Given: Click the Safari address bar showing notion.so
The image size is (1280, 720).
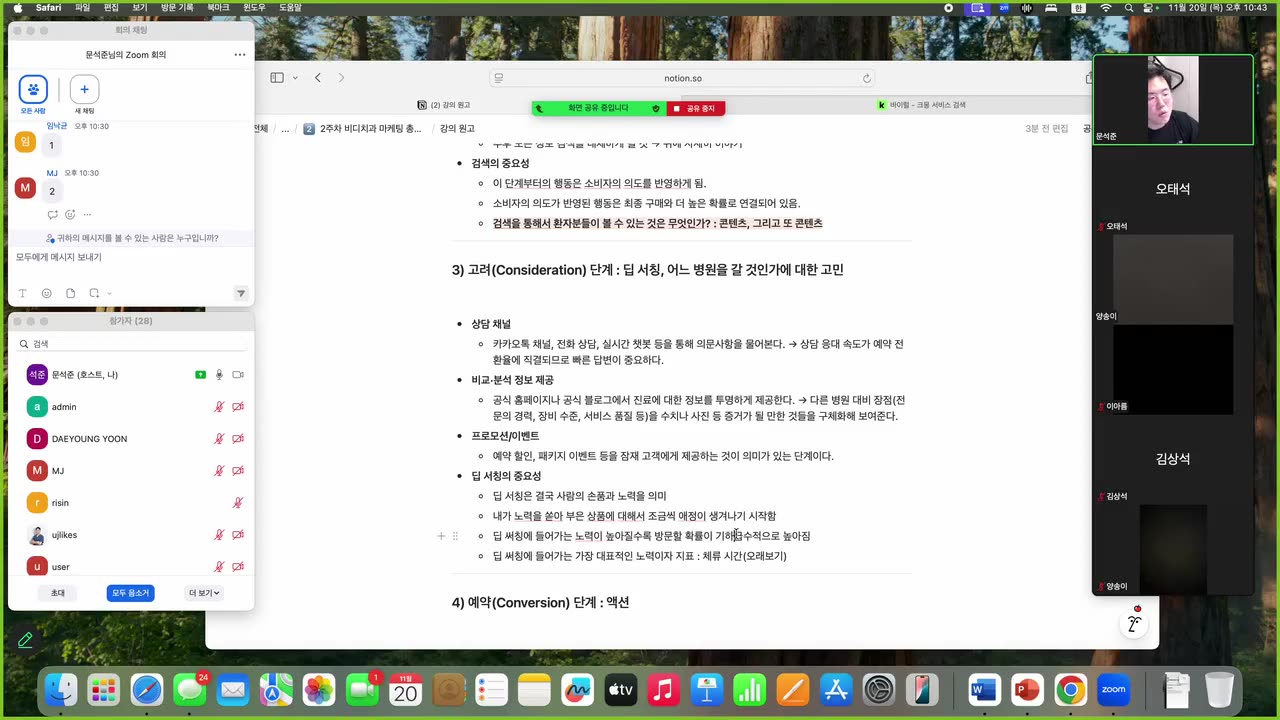Looking at the screenshot, I should point(683,78).
